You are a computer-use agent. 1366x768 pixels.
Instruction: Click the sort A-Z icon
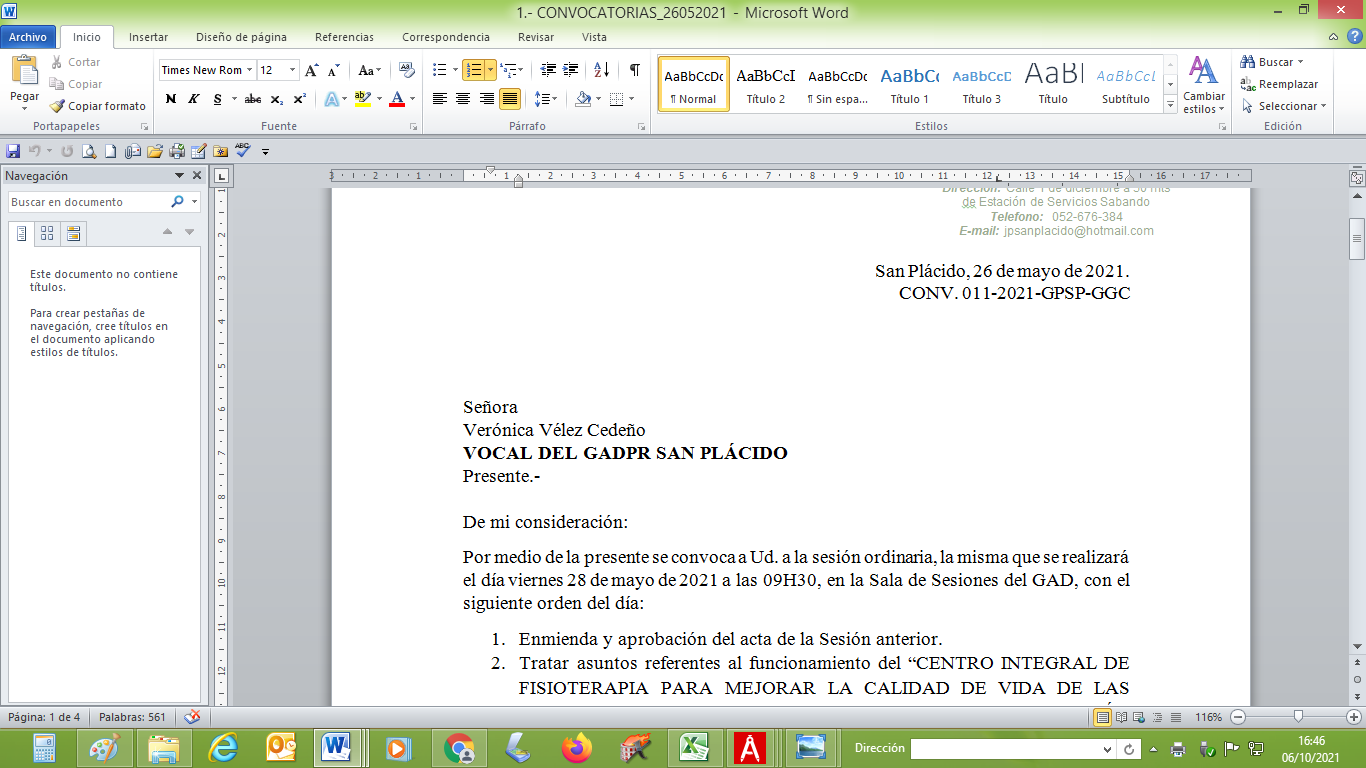[x=601, y=70]
